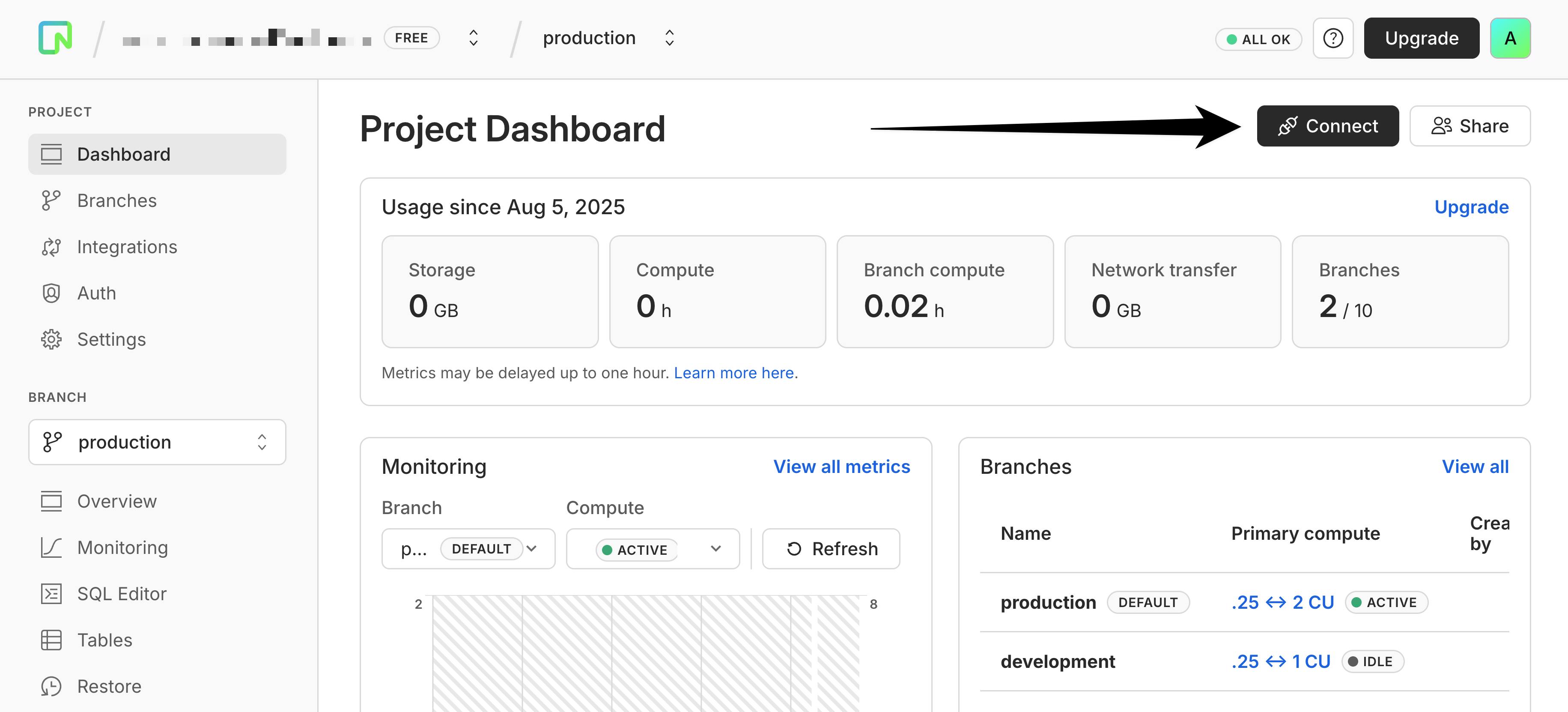Open the production branch row
This screenshot has height=712, width=1568.
(x=1244, y=602)
